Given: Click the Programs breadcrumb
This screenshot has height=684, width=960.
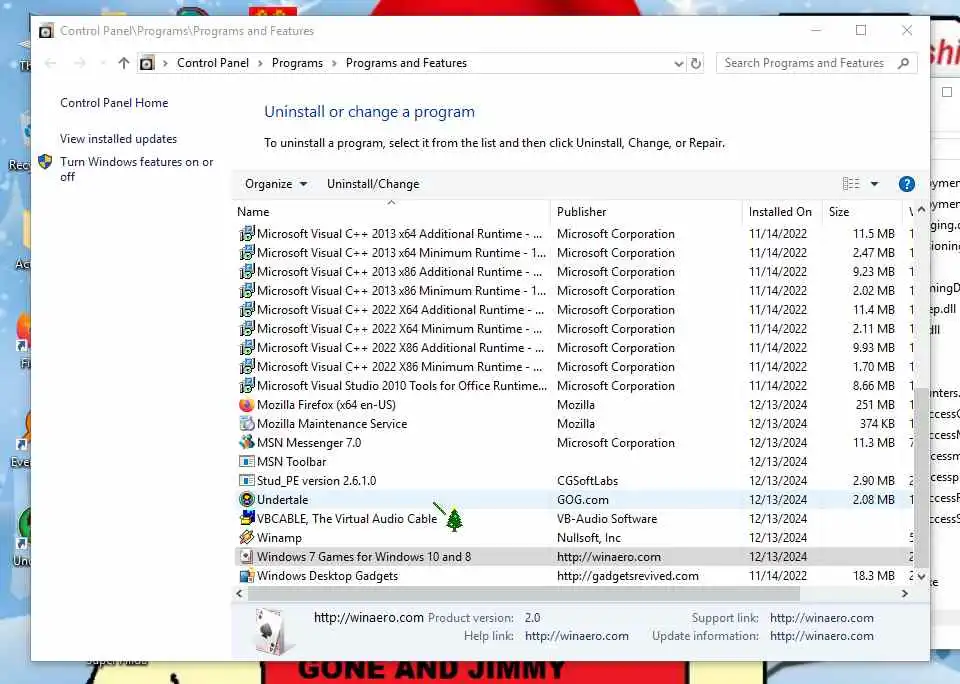Looking at the screenshot, I should (297, 63).
